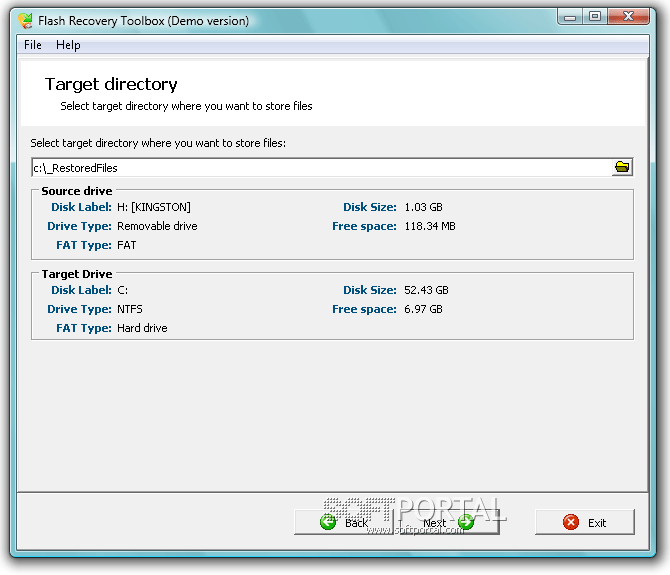The height and width of the screenshot is (575, 670).
Task: Click the target drive type 'NTFS'
Action: (x=130, y=309)
